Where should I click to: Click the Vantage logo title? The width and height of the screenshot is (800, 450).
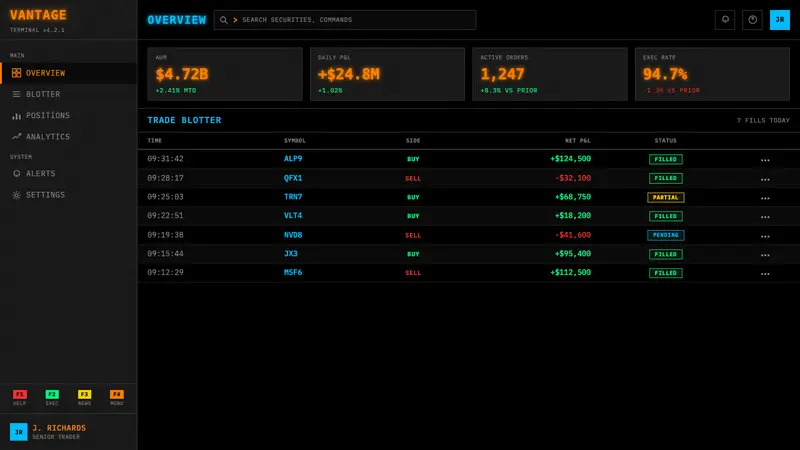pyautogui.click(x=38, y=15)
